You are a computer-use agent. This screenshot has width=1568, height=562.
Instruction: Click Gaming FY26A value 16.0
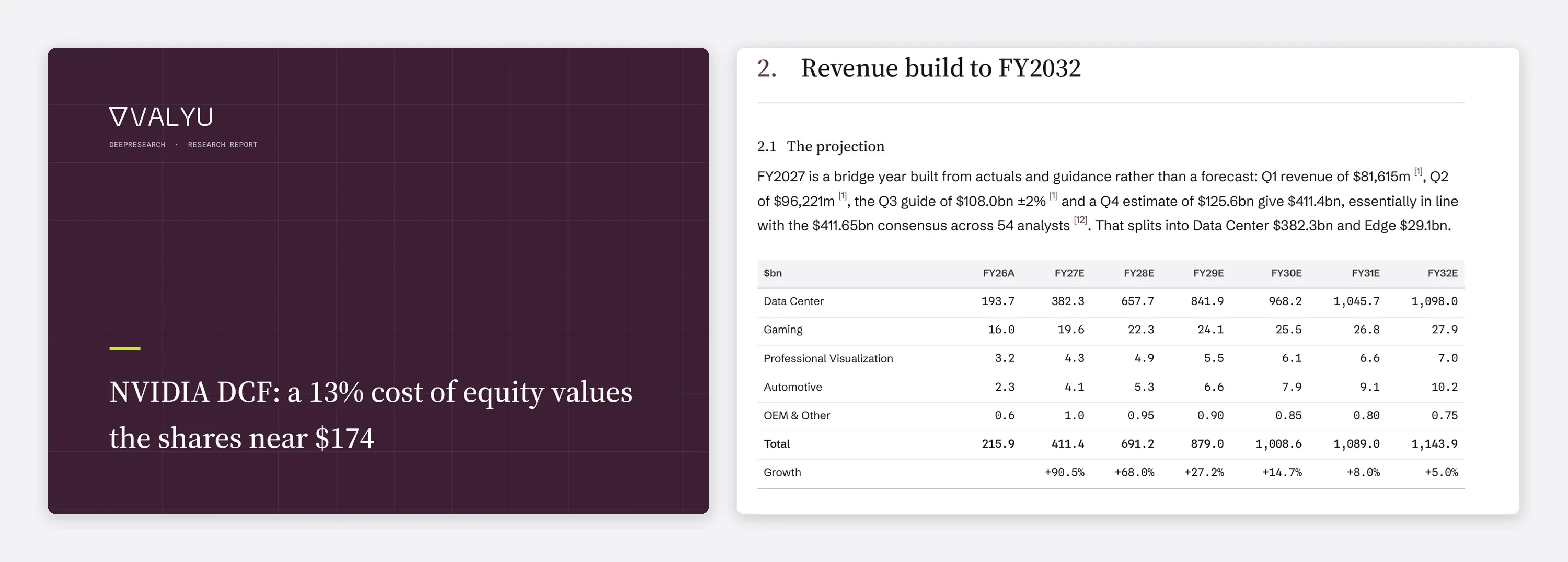tap(1001, 330)
